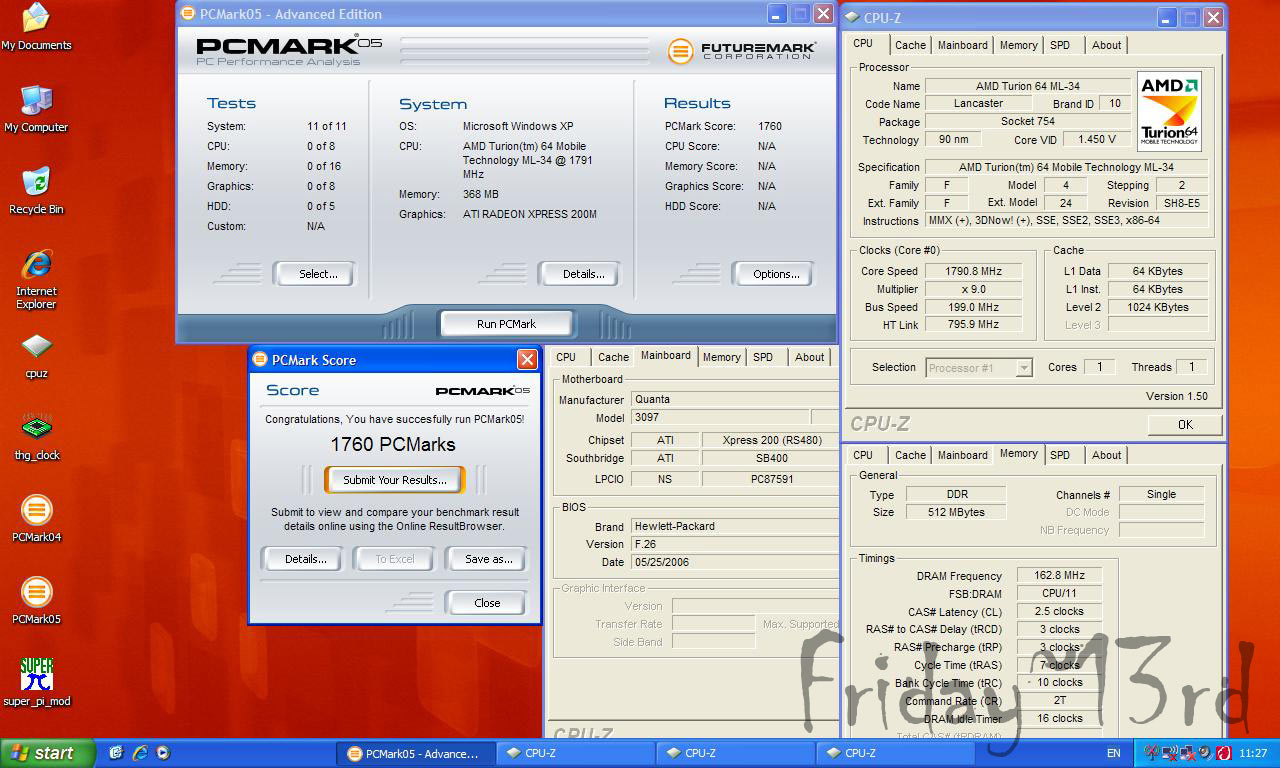
Task: Click the PCMark Score dialog title bar icon
Action: click(x=260, y=359)
